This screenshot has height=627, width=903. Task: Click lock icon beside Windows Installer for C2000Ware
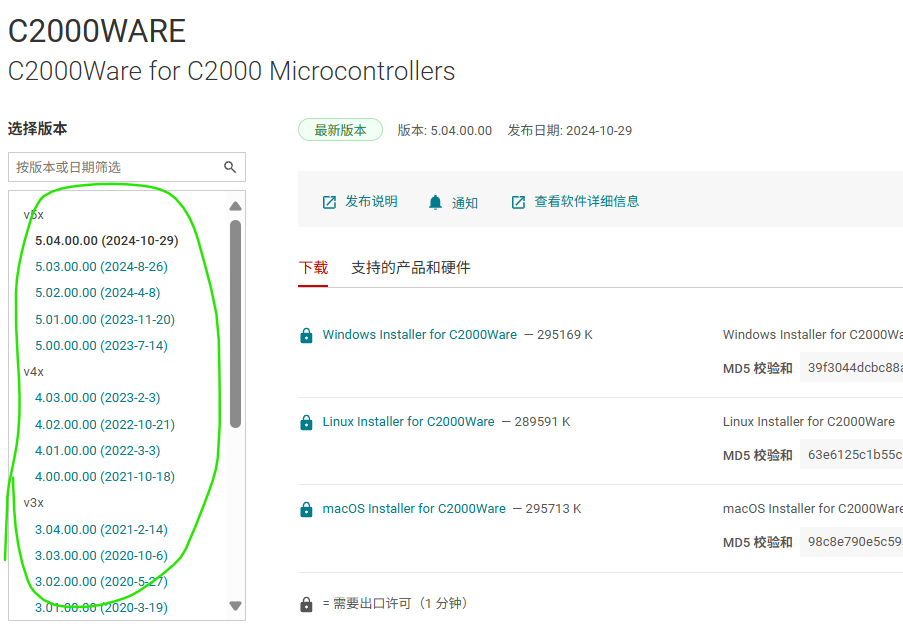305,334
